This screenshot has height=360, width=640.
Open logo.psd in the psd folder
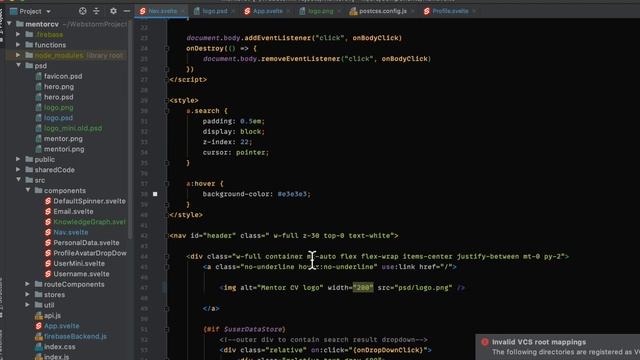click(x=58, y=118)
